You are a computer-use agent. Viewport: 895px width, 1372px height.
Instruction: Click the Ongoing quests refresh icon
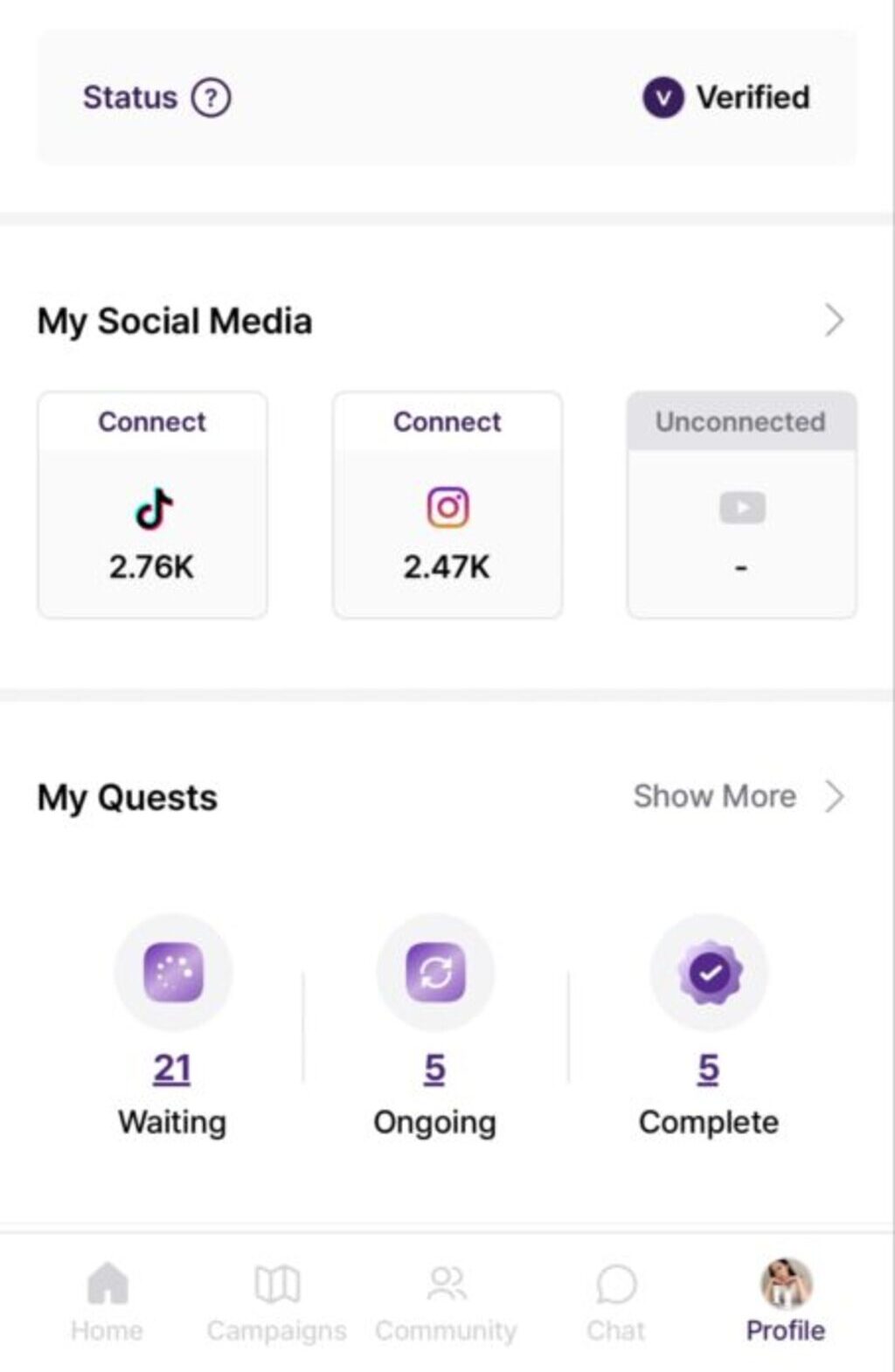[x=435, y=973]
